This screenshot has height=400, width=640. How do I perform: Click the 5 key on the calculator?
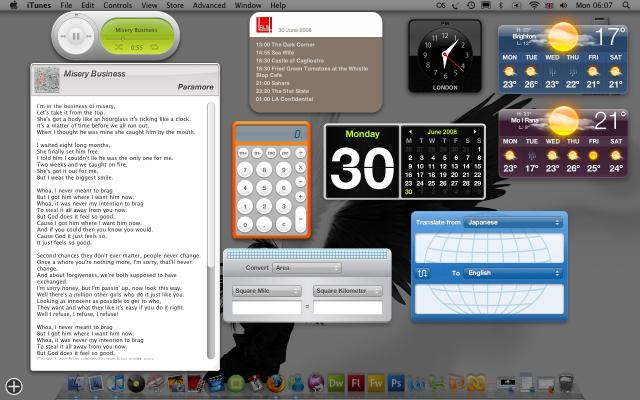(264, 188)
